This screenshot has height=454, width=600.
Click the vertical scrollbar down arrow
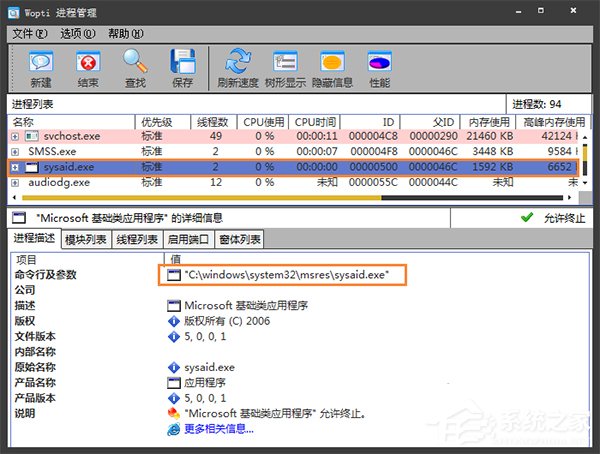585,183
